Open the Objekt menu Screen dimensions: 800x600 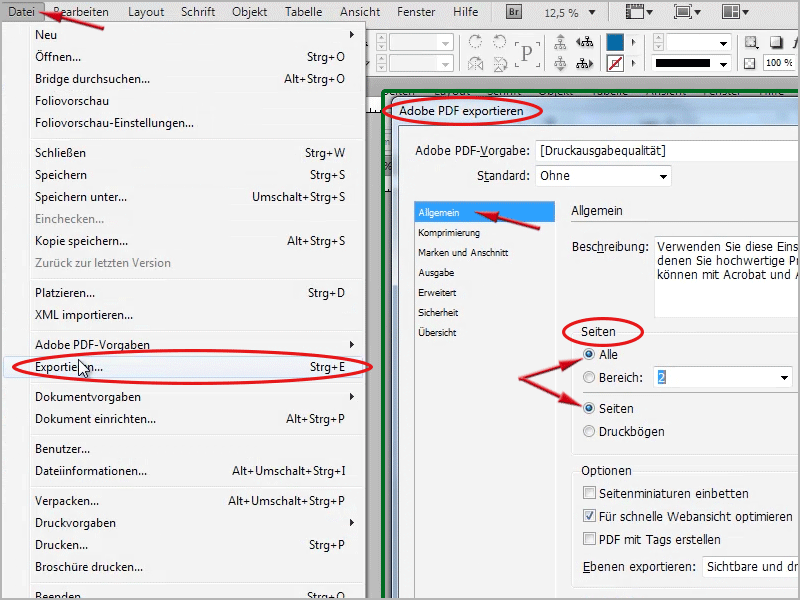249,12
